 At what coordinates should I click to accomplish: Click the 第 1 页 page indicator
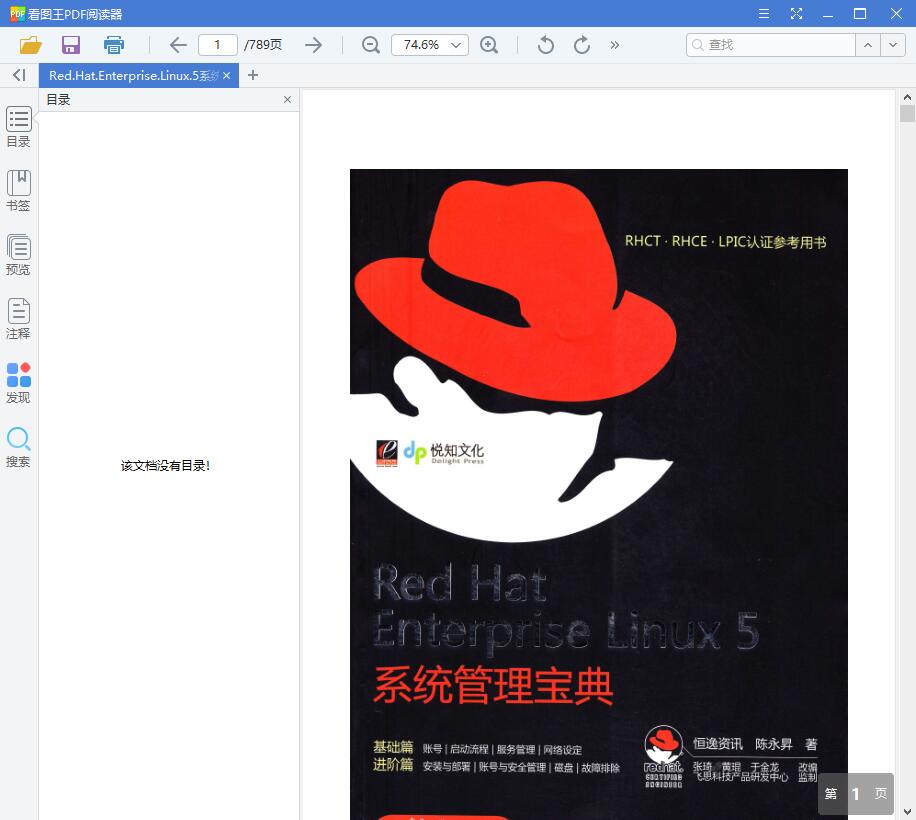click(856, 794)
